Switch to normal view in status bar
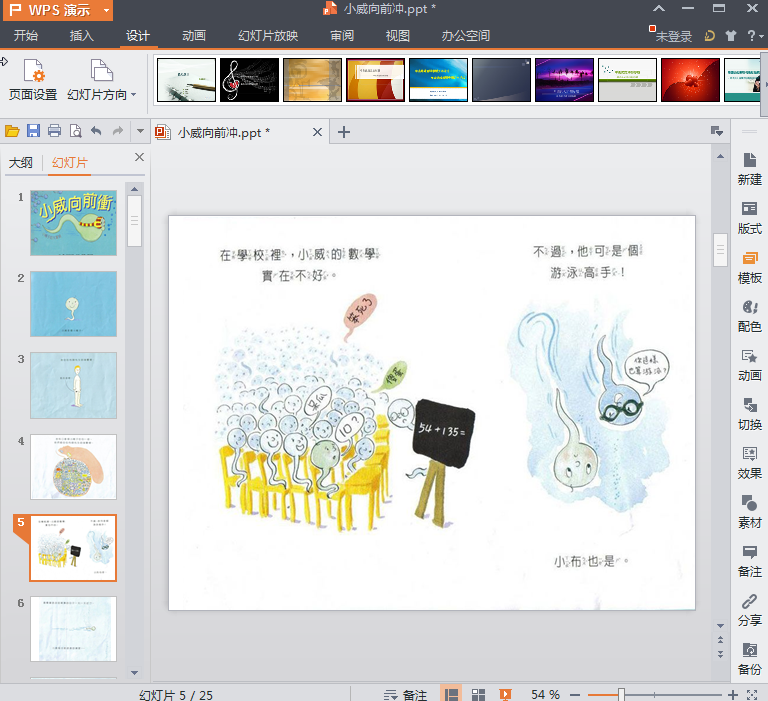The width and height of the screenshot is (768, 701). point(451,694)
